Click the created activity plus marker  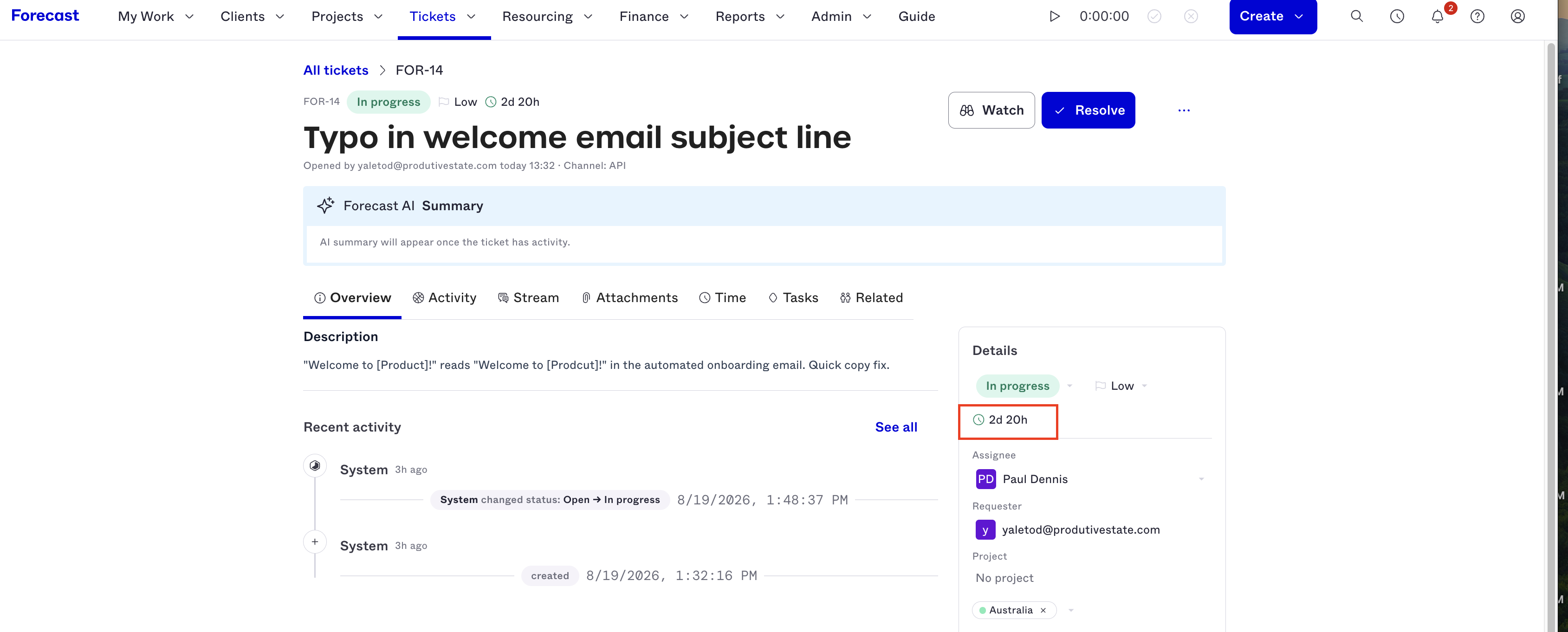[315, 542]
